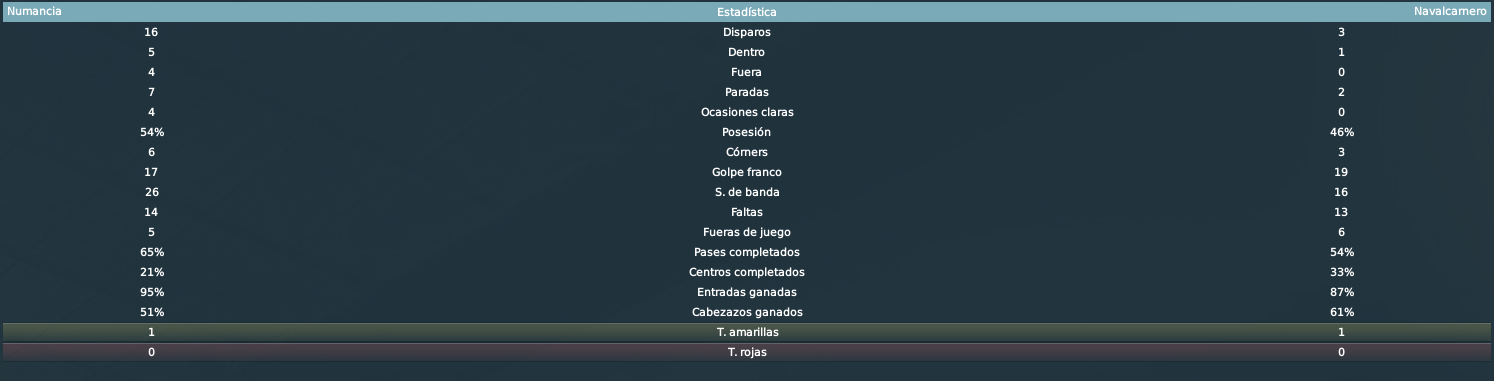The height and width of the screenshot is (381, 1494).
Task: Select the Entradas ganadas row
Action: tap(747, 292)
